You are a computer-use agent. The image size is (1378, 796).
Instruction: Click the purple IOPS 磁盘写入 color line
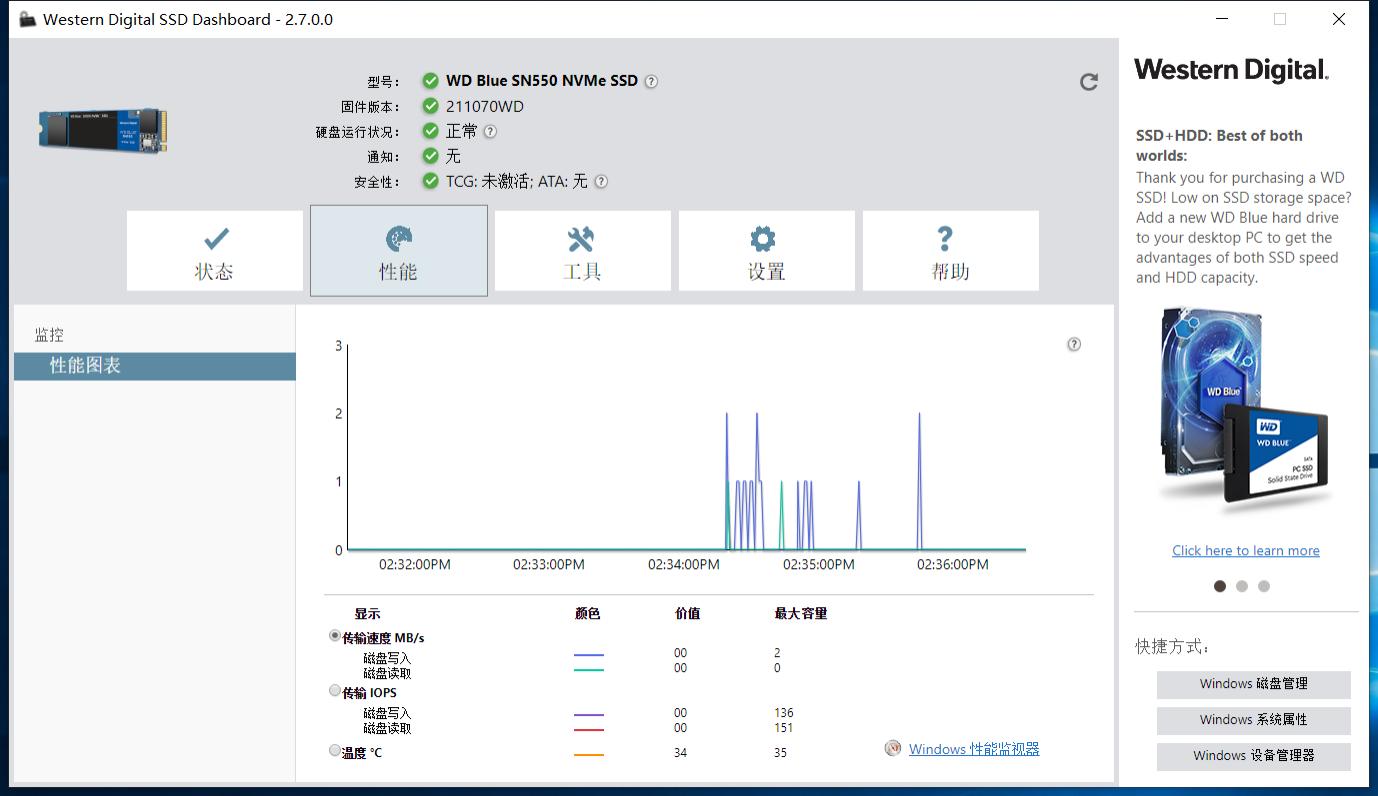589,715
